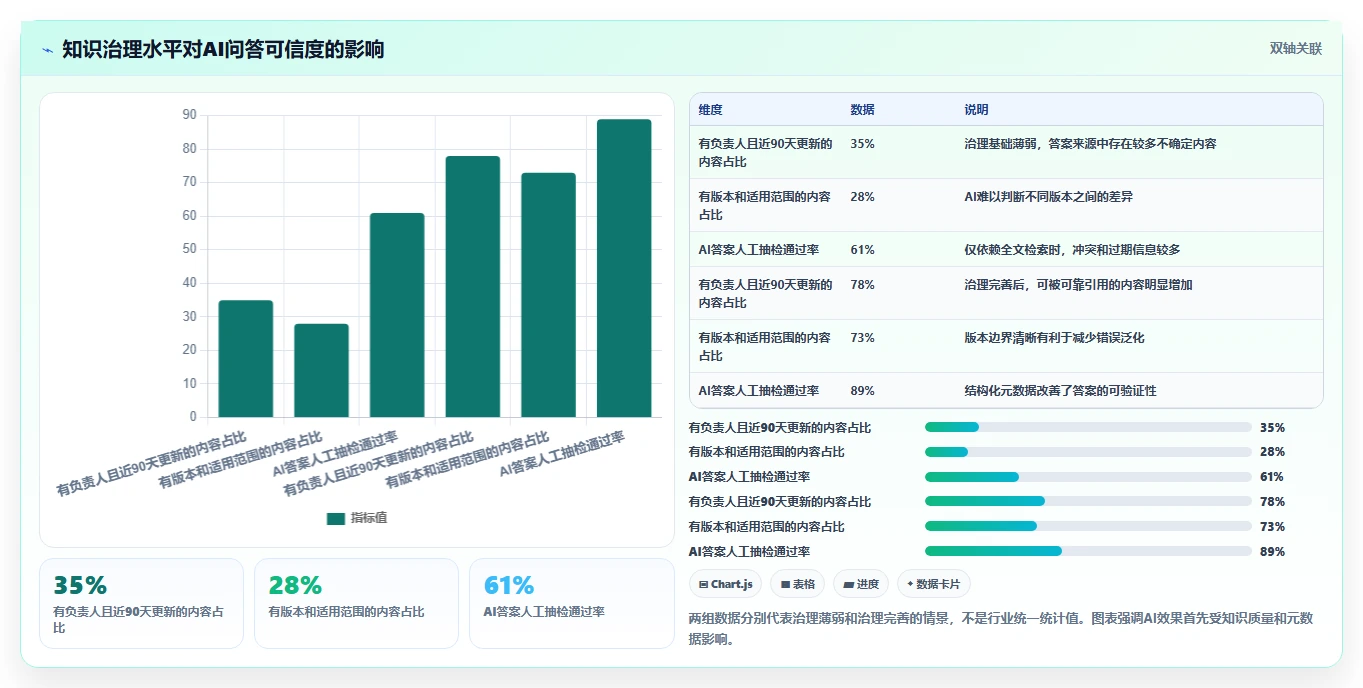
Task: Click the progress bar filled to 89%
Action: coord(1088,551)
